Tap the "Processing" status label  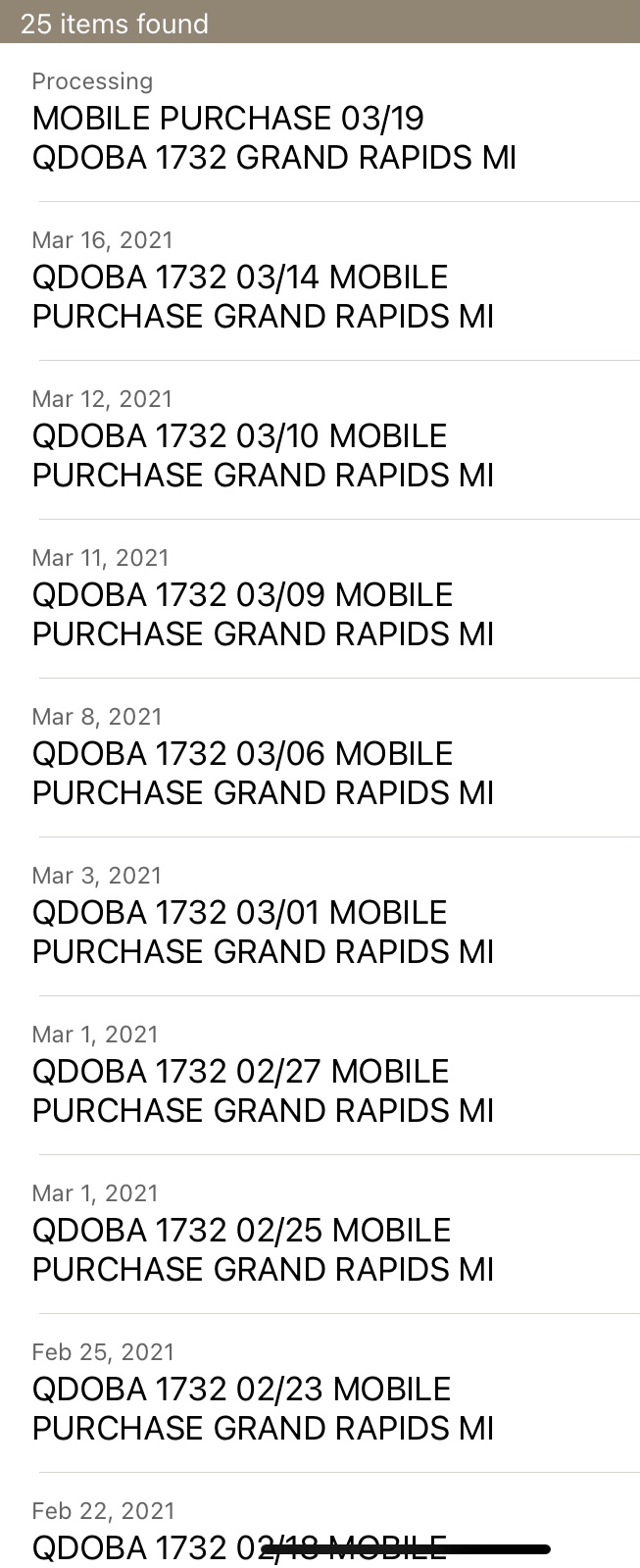coord(92,81)
